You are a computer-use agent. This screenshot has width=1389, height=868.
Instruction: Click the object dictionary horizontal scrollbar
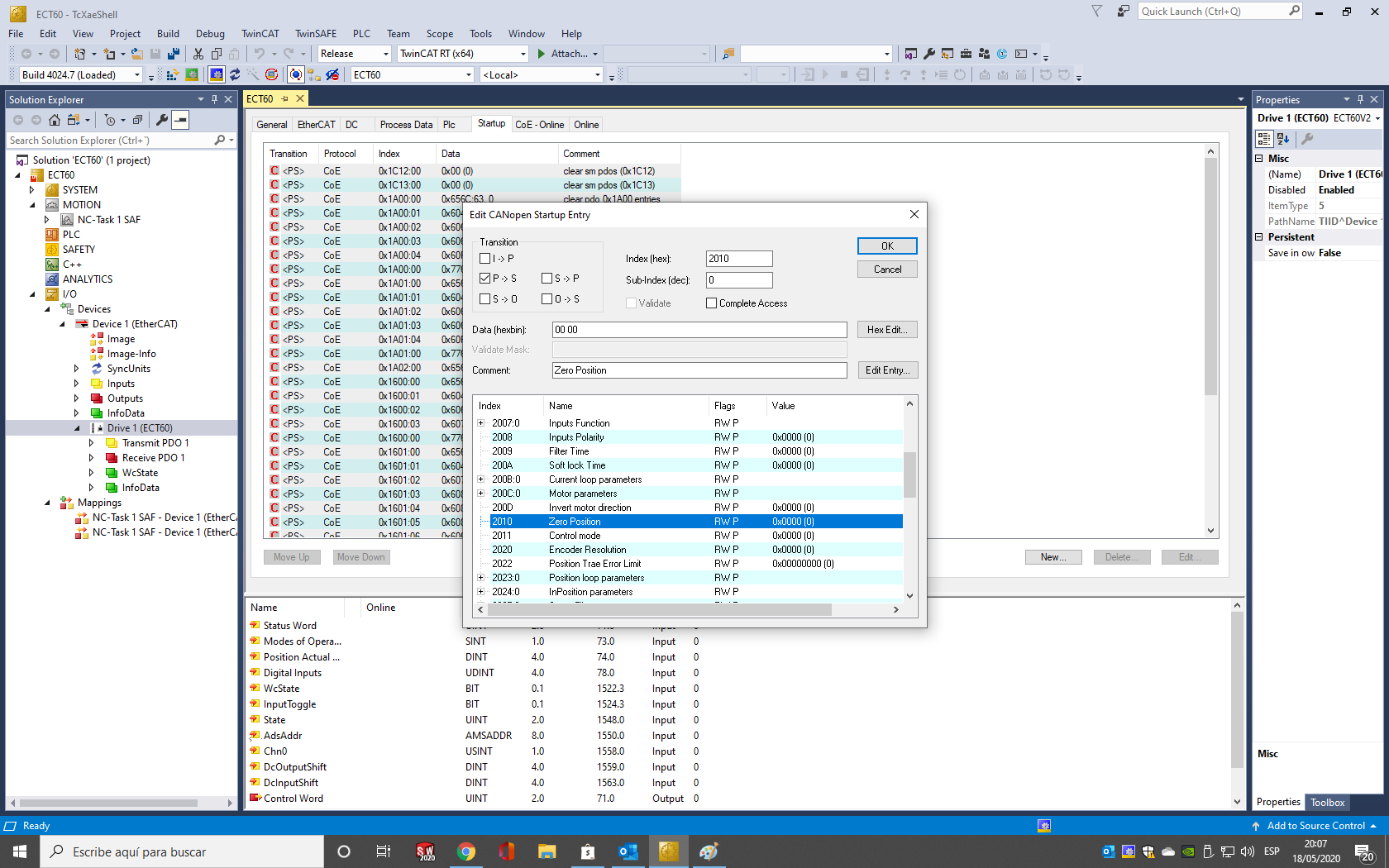click(x=660, y=610)
